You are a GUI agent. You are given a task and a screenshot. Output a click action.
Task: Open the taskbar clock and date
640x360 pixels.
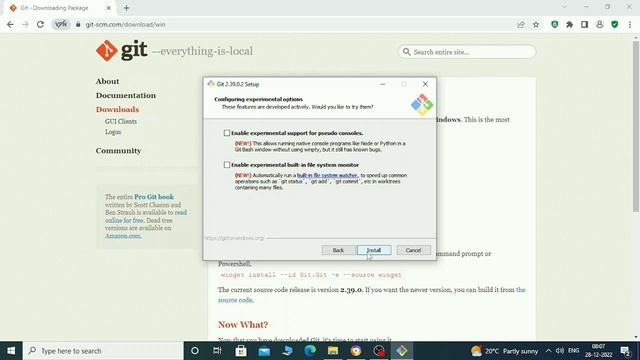(x=598, y=351)
